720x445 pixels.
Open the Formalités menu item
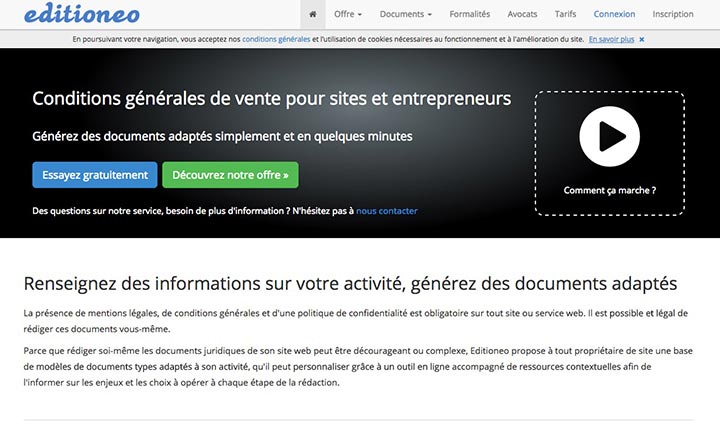[470, 15]
